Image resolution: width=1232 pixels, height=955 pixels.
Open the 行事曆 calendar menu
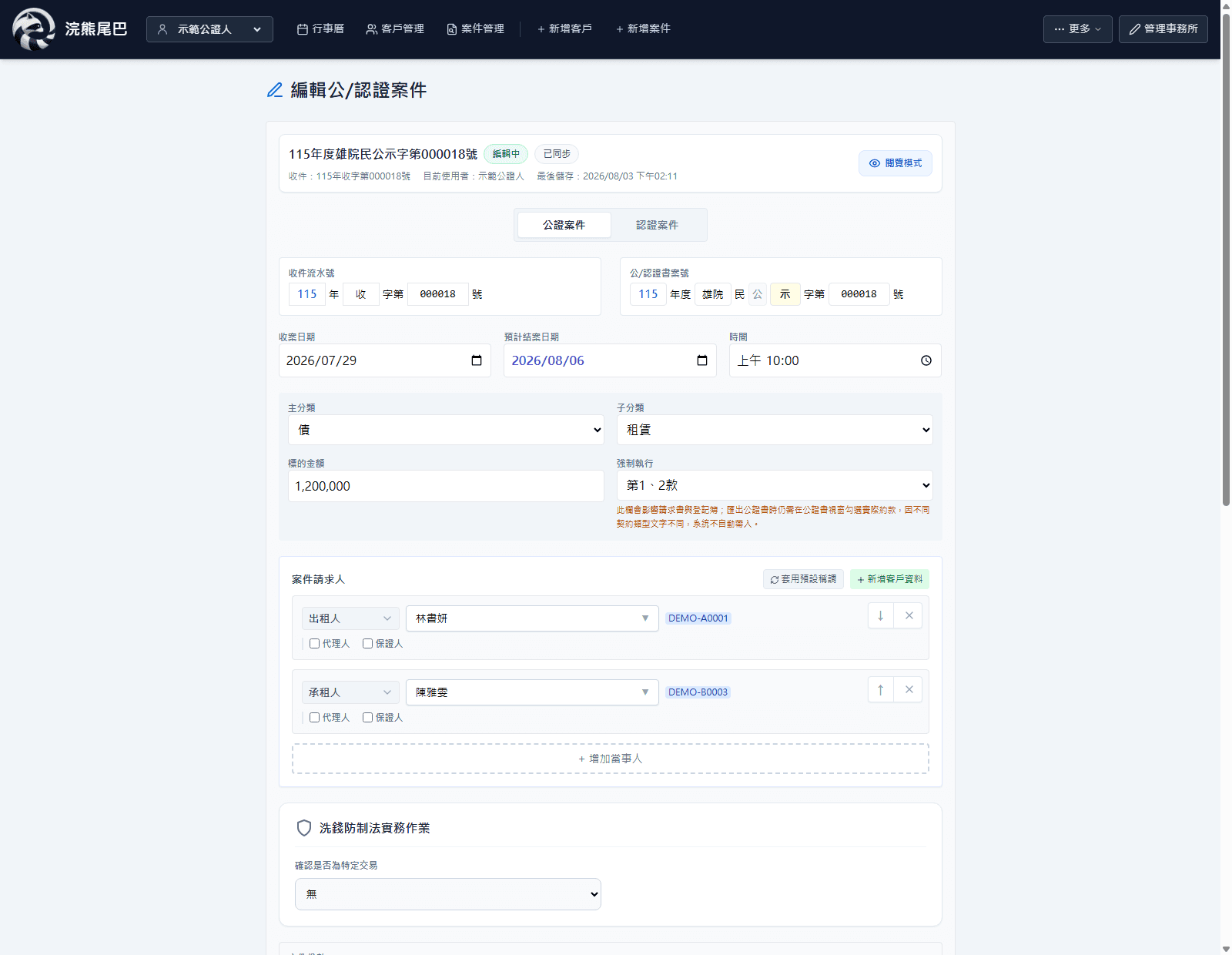[320, 29]
